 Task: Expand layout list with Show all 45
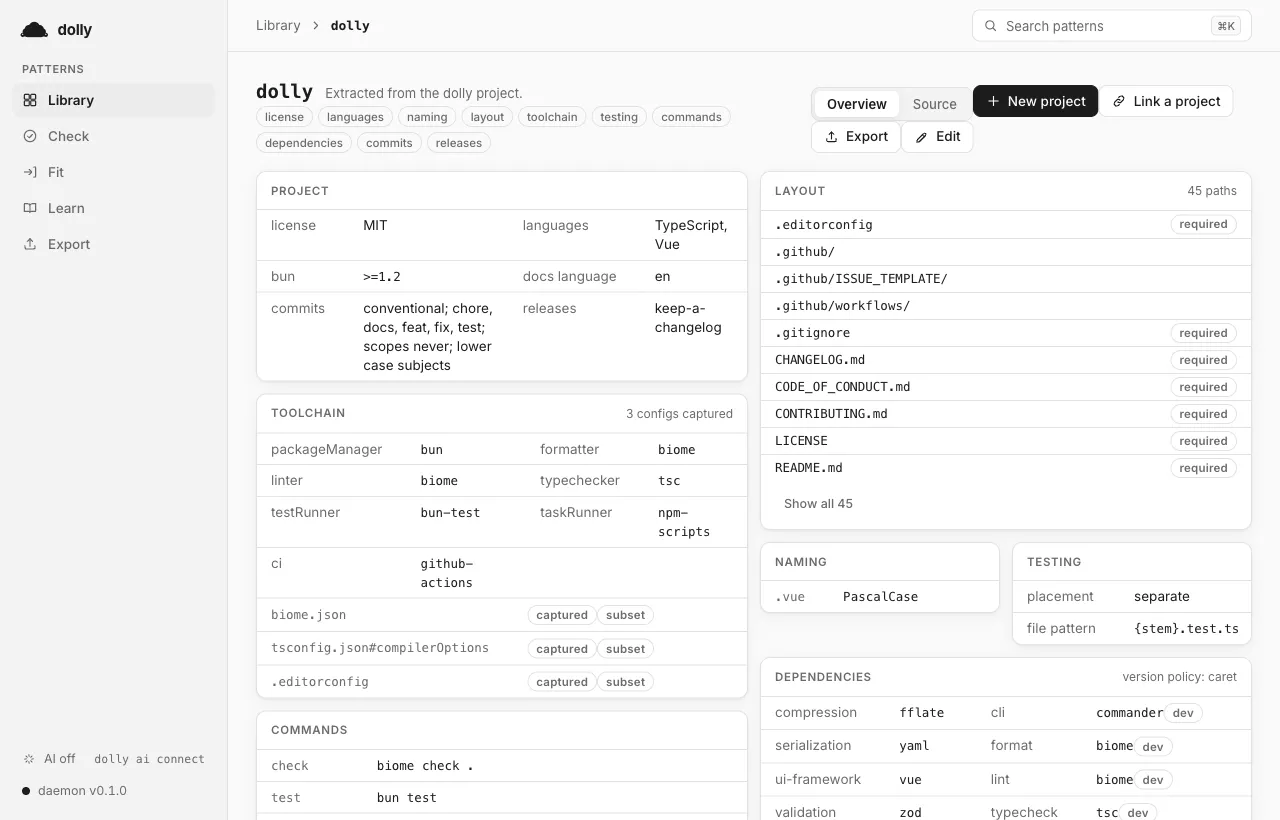point(818,504)
